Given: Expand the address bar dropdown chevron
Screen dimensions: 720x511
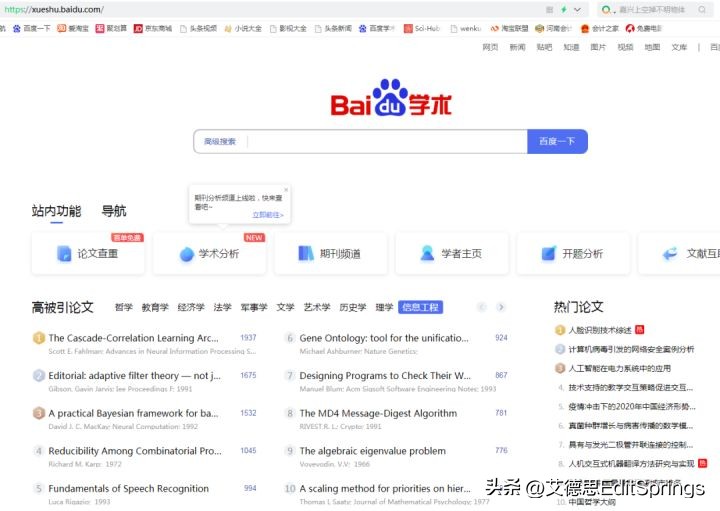Looking at the screenshot, I should coord(578,9).
